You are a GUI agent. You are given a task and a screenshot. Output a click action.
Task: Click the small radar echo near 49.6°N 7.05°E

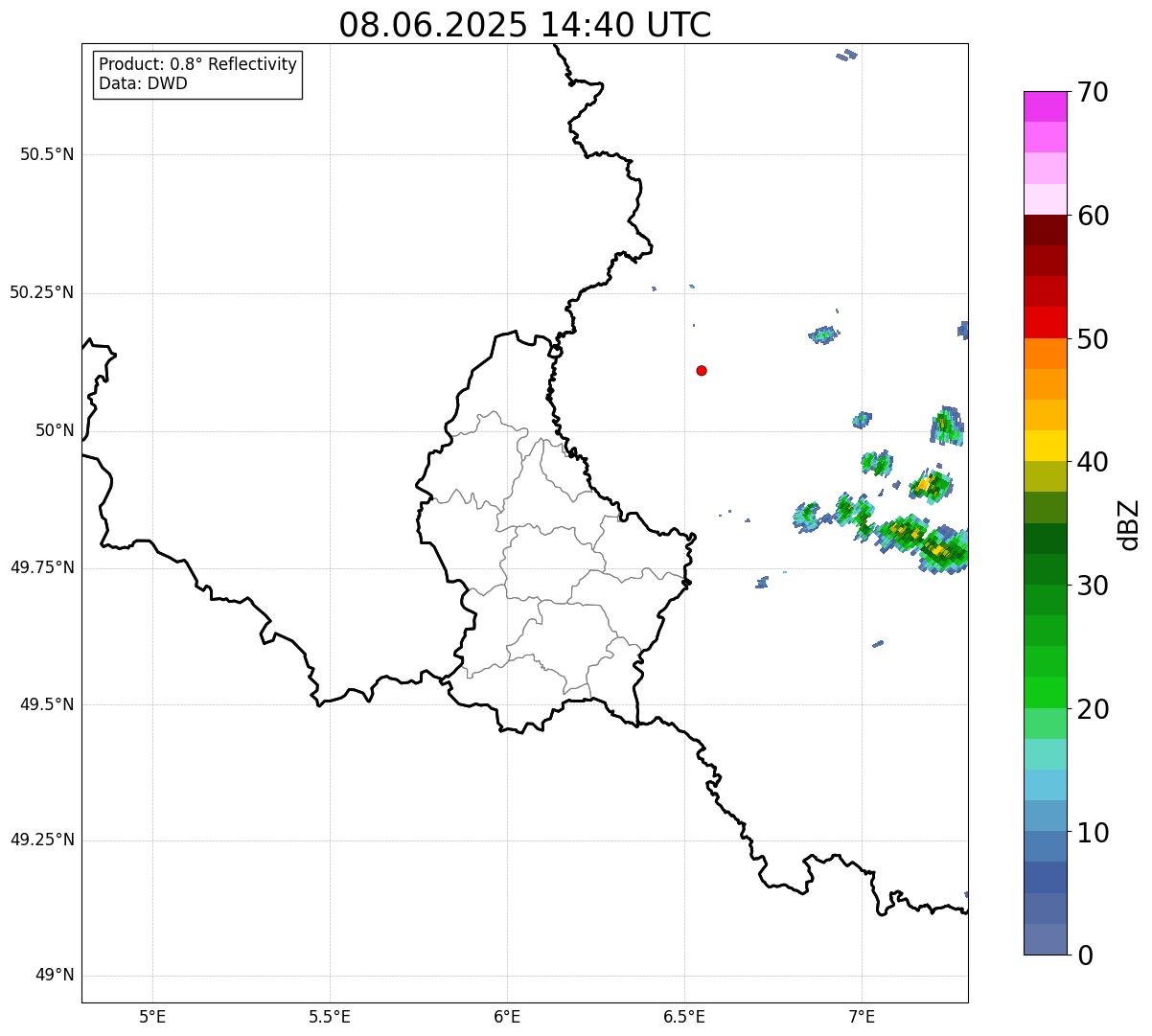coord(878,643)
